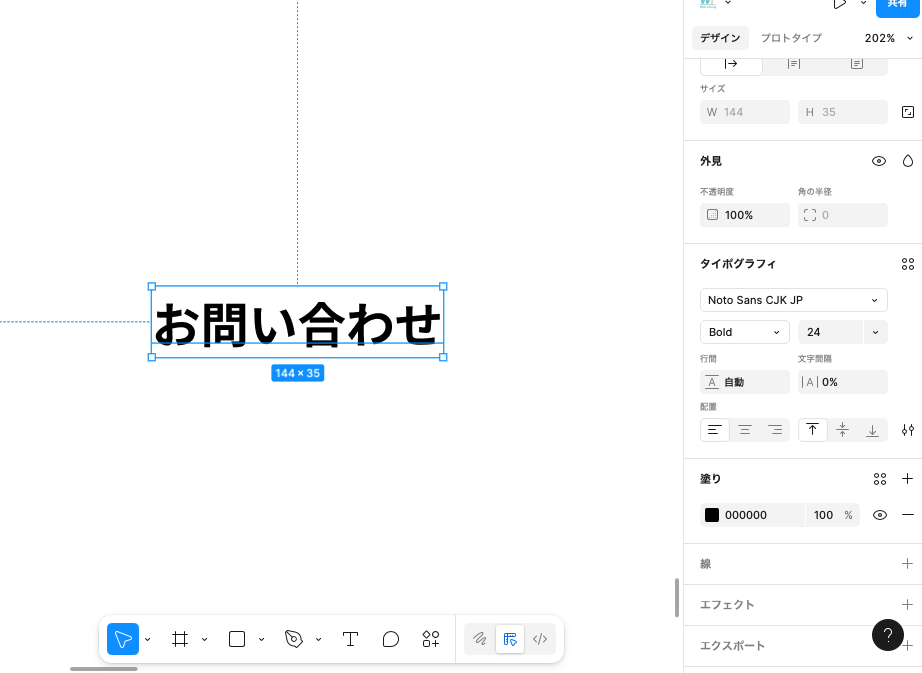Screen dimensions: 922x673
Task: Select the Frame tool in bottom toolbar
Action: click(180, 639)
